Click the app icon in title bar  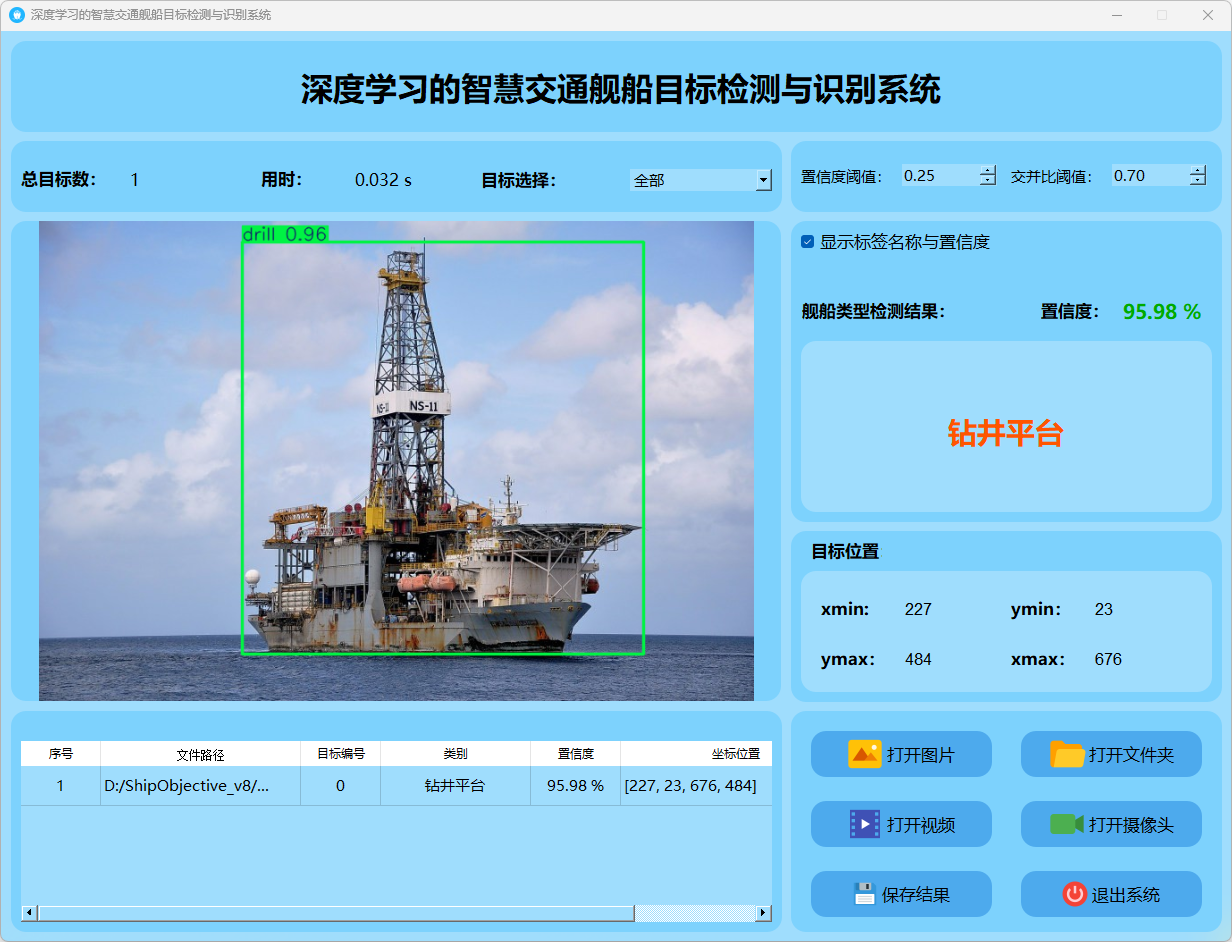tap(16, 15)
